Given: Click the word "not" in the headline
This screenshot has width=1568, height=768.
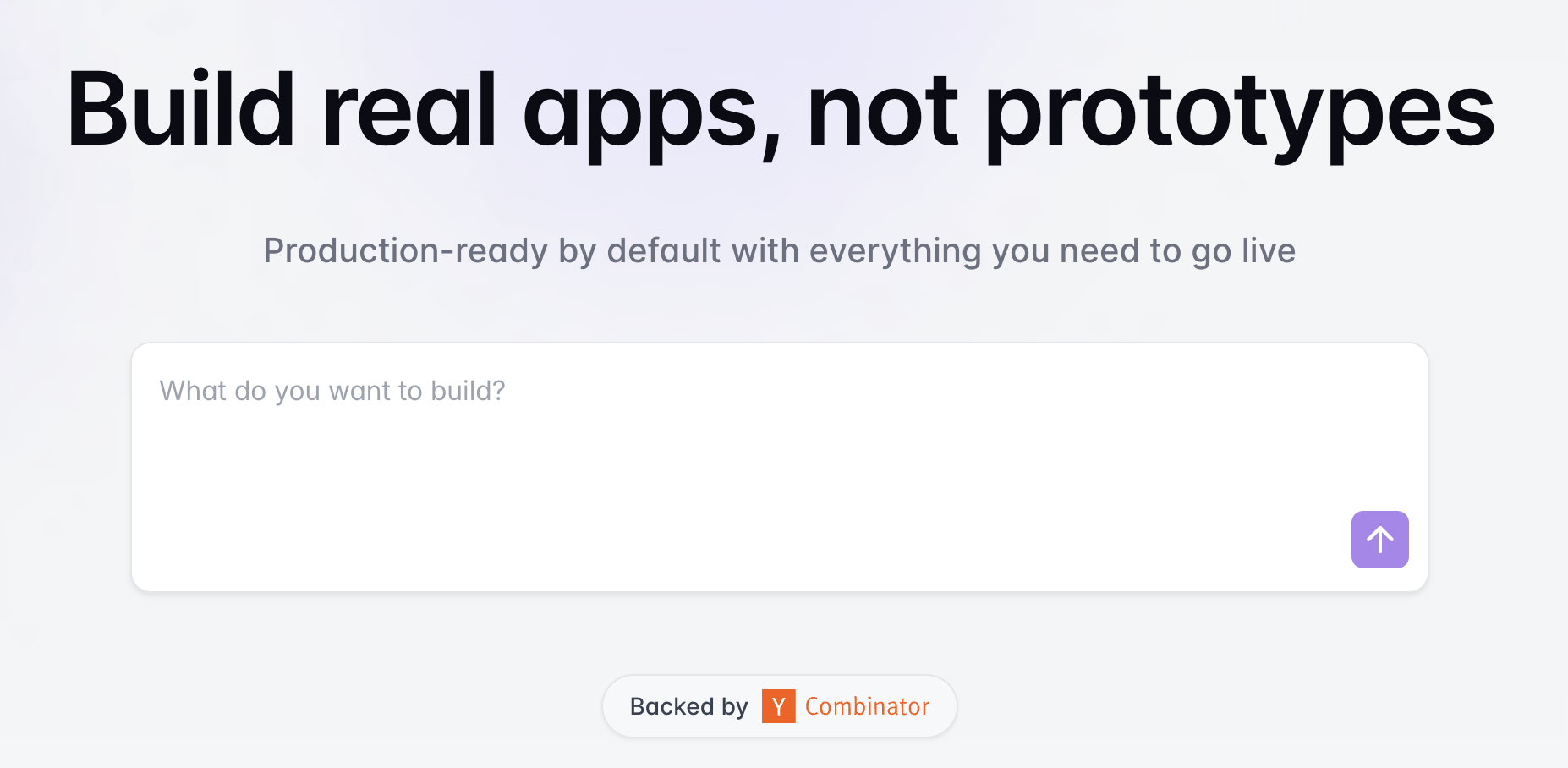Looking at the screenshot, I should tap(882, 110).
